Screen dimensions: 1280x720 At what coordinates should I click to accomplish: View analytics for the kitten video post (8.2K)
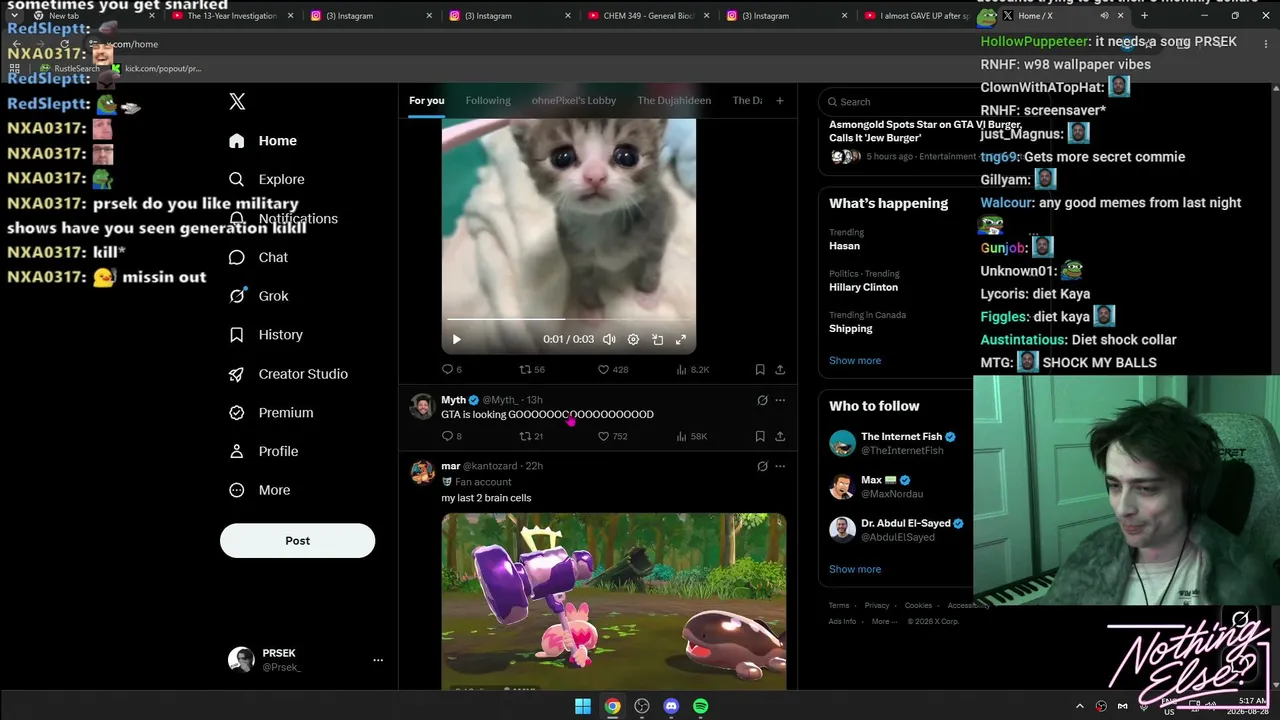click(x=693, y=369)
